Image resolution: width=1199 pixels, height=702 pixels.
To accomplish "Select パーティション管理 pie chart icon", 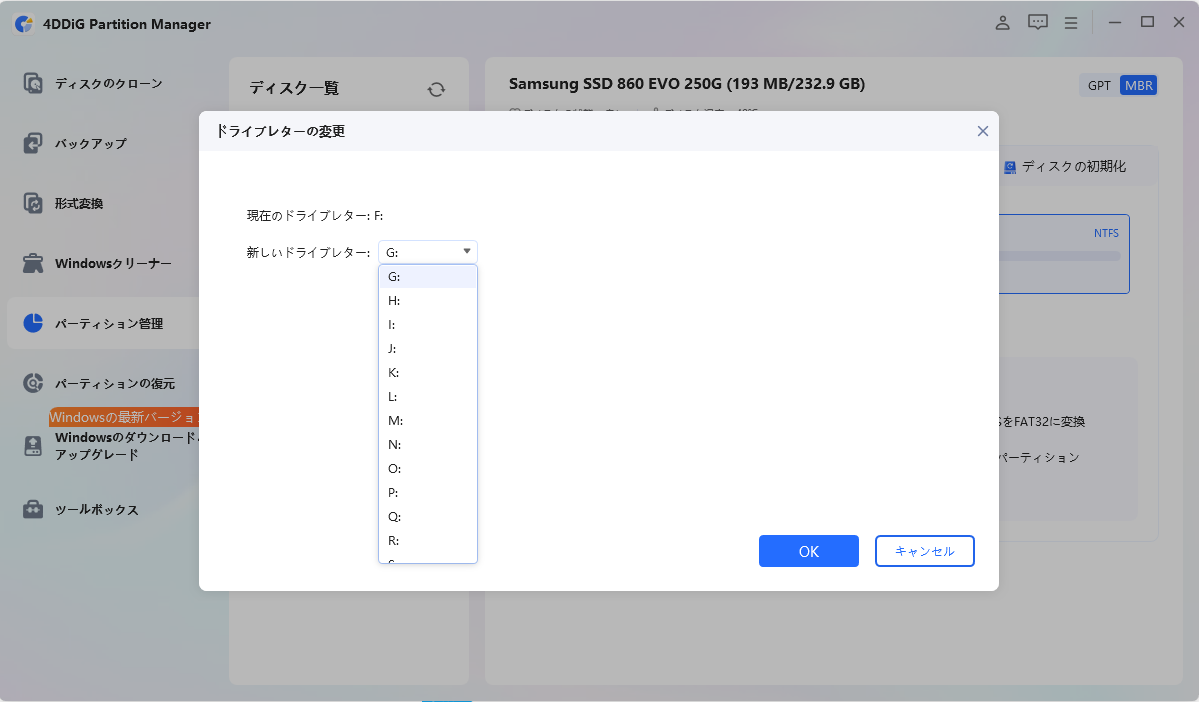I will tap(33, 323).
